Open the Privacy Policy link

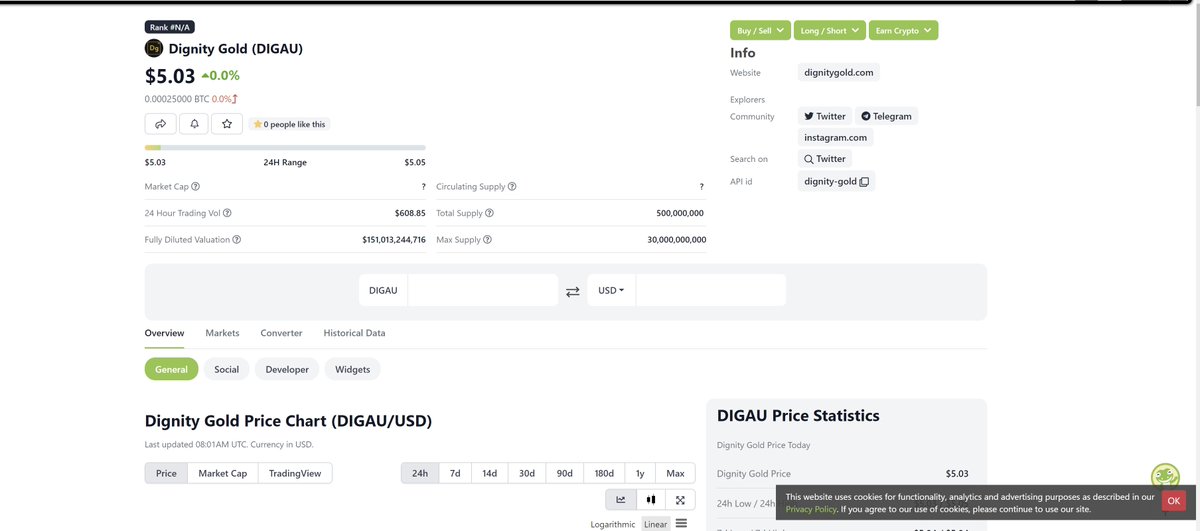pyautogui.click(x=812, y=509)
